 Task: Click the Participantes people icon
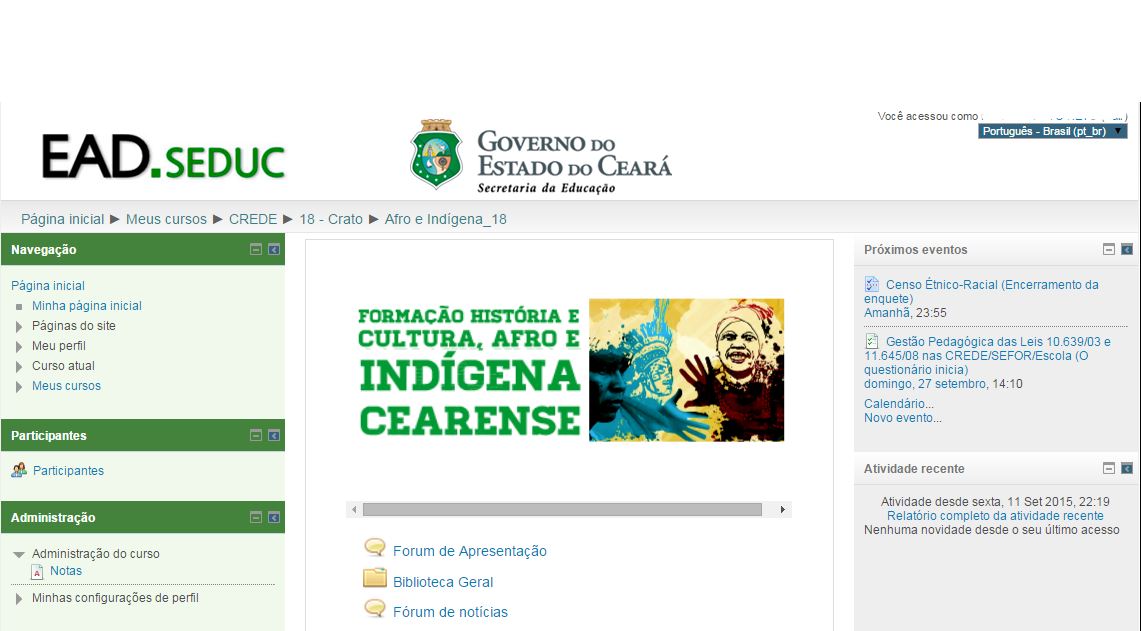19,470
